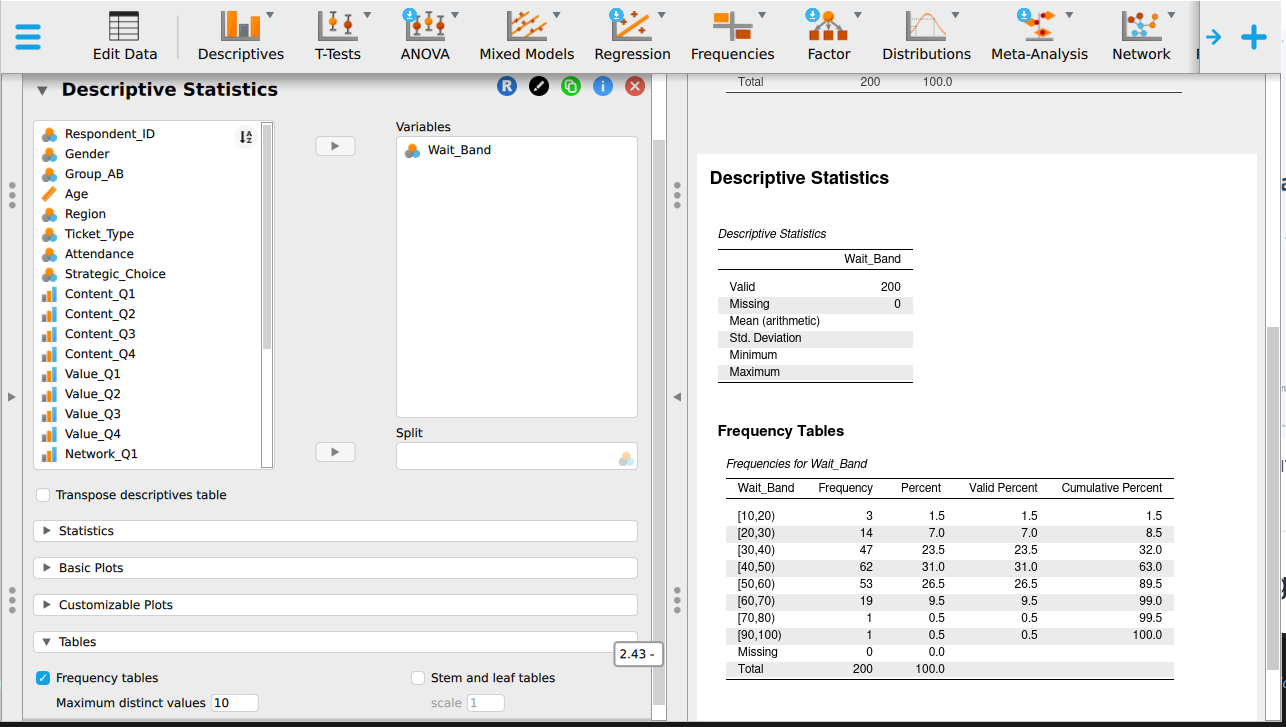Edit the analysis title with the pencil icon

pos(539,87)
